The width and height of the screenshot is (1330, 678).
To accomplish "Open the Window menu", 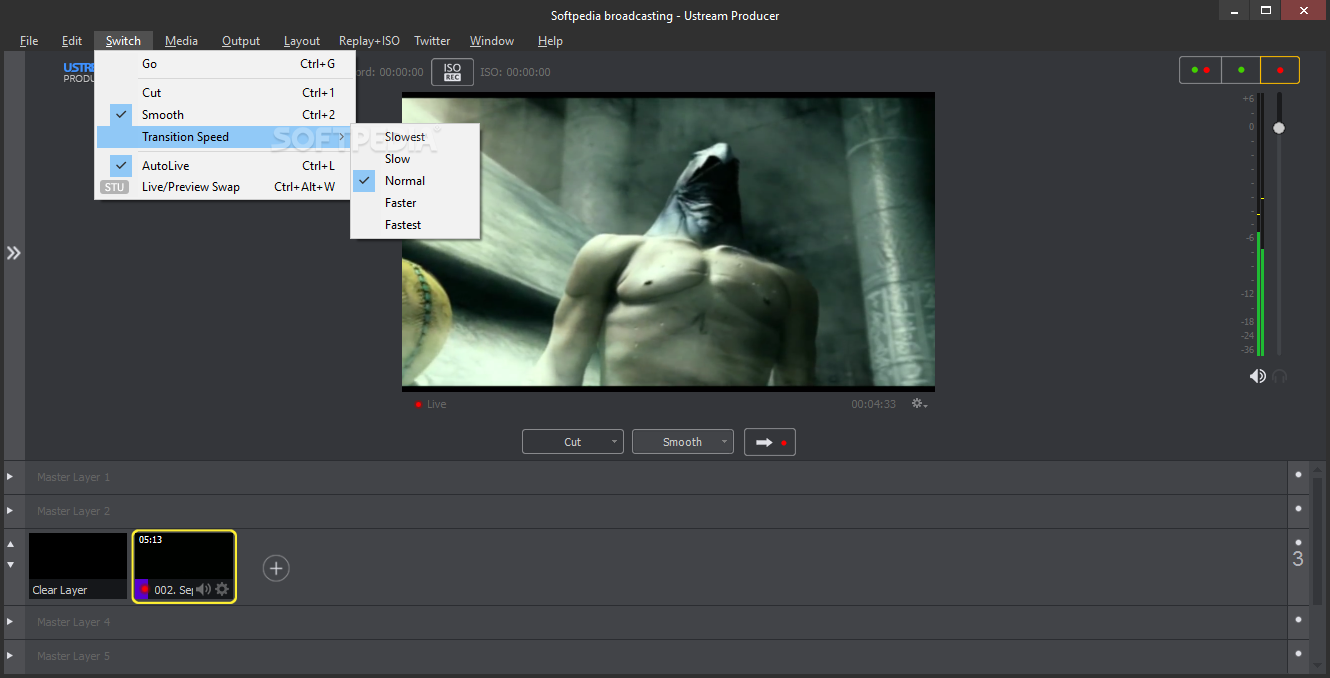I will (x=492, y=41).
